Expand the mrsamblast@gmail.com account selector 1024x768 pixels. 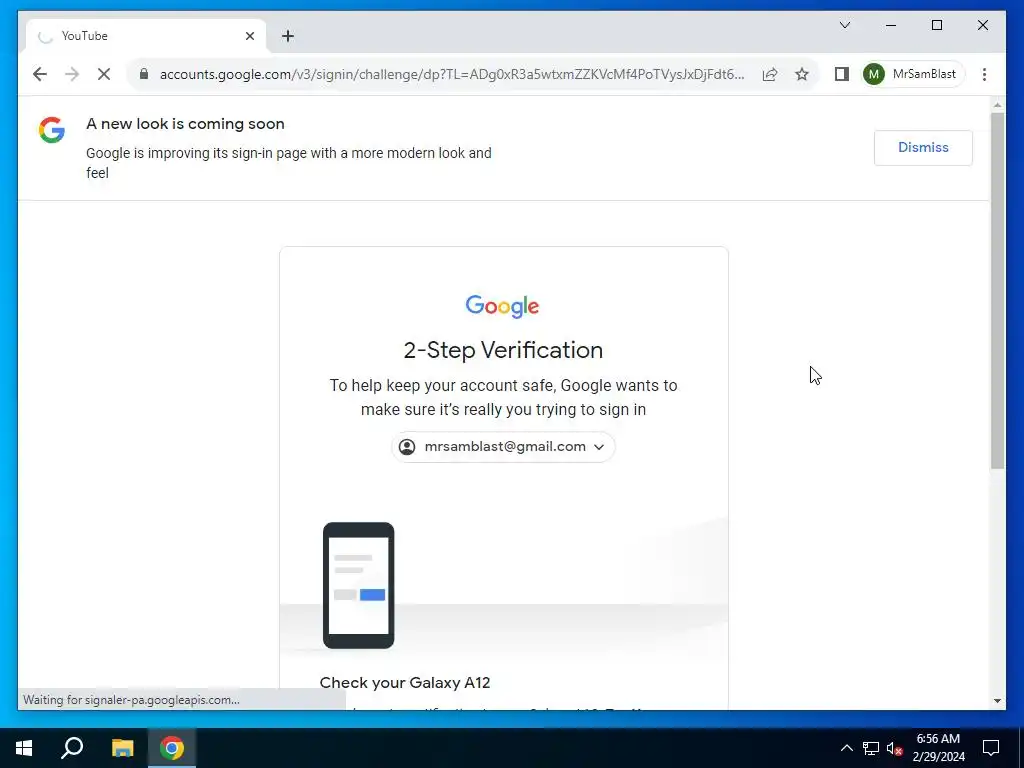coord(503,447)
